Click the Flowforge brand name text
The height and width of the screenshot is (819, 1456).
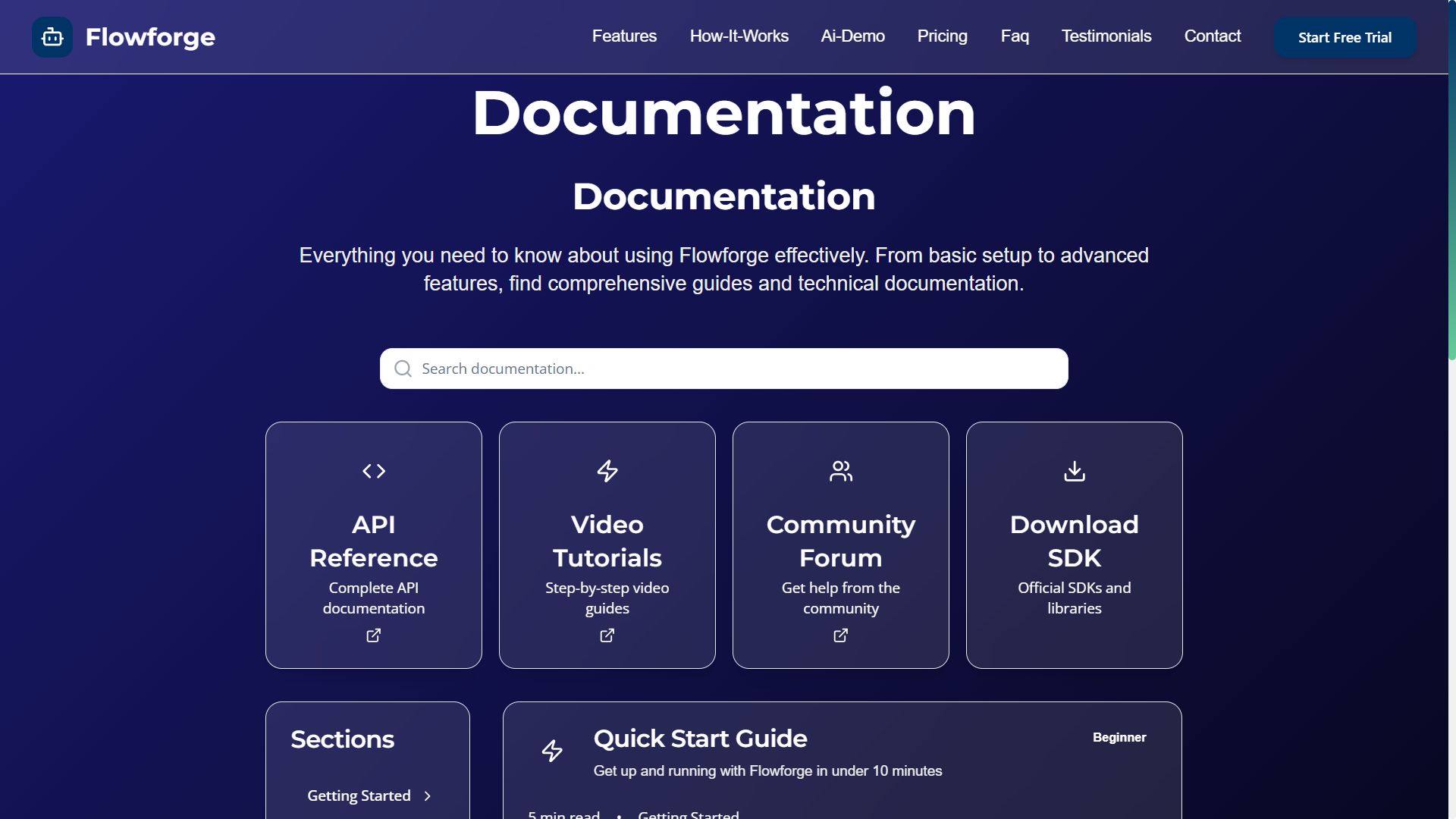pos(150,37)
